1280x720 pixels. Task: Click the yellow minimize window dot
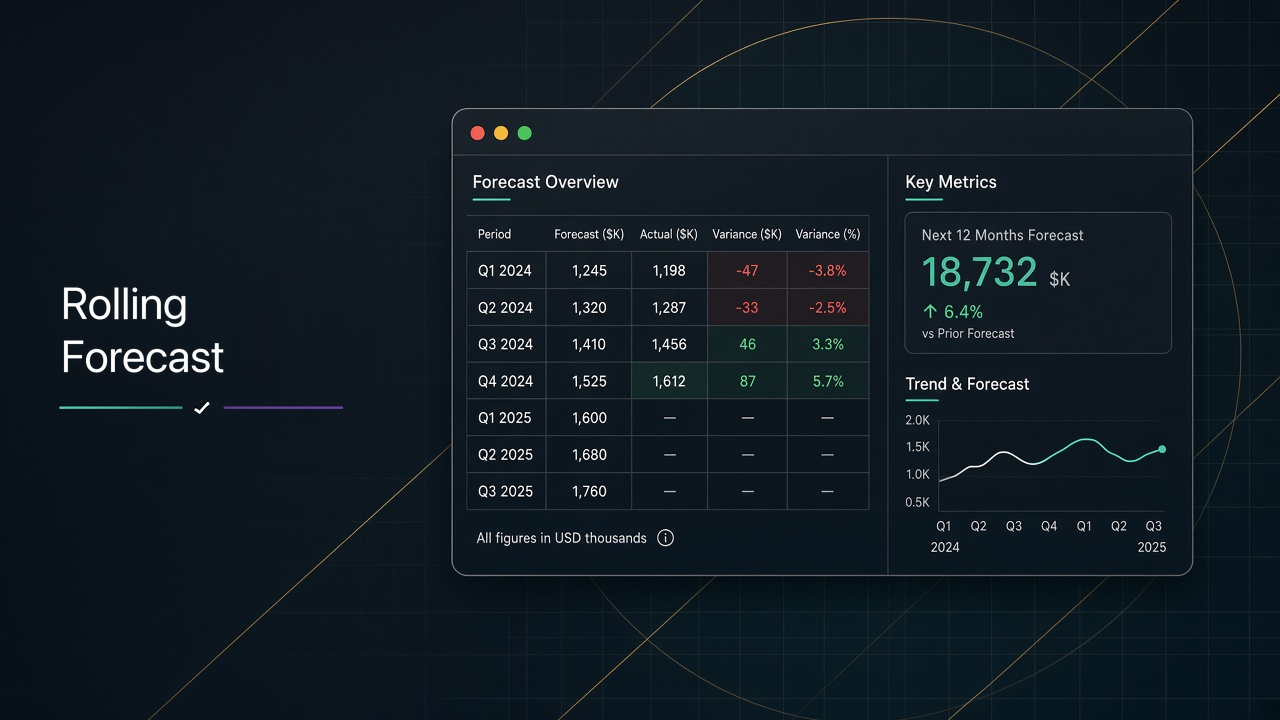click(501, 133)
